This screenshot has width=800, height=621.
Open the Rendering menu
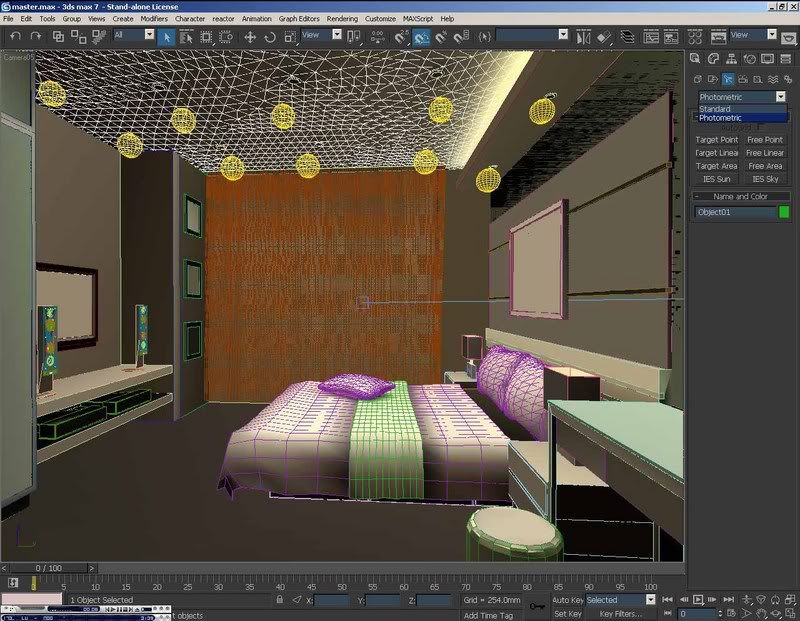tap(342, 18)
